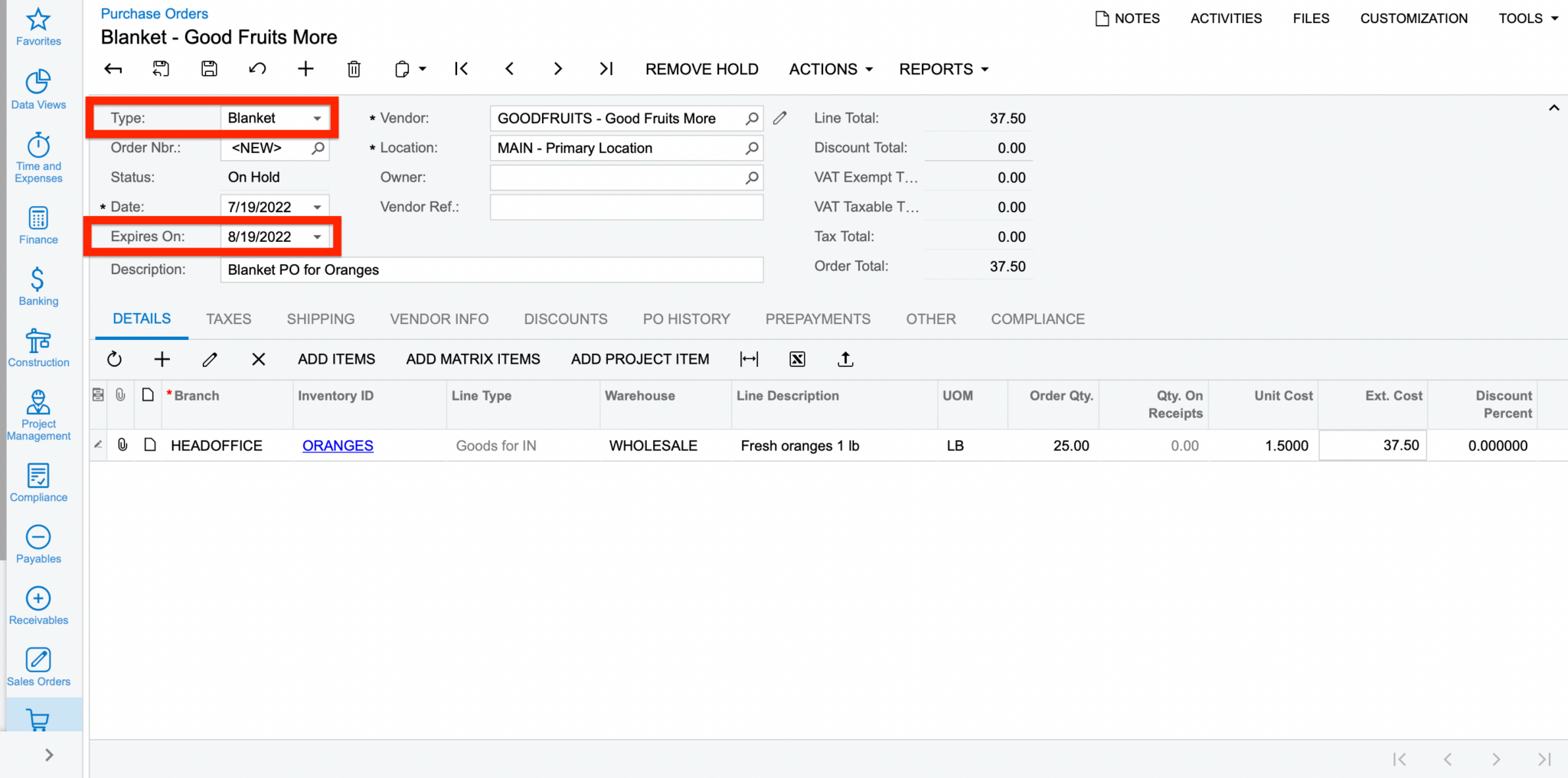This screenshot has width=1568, height=778.
Task: Expand the Actions menu
Action: 830,69
